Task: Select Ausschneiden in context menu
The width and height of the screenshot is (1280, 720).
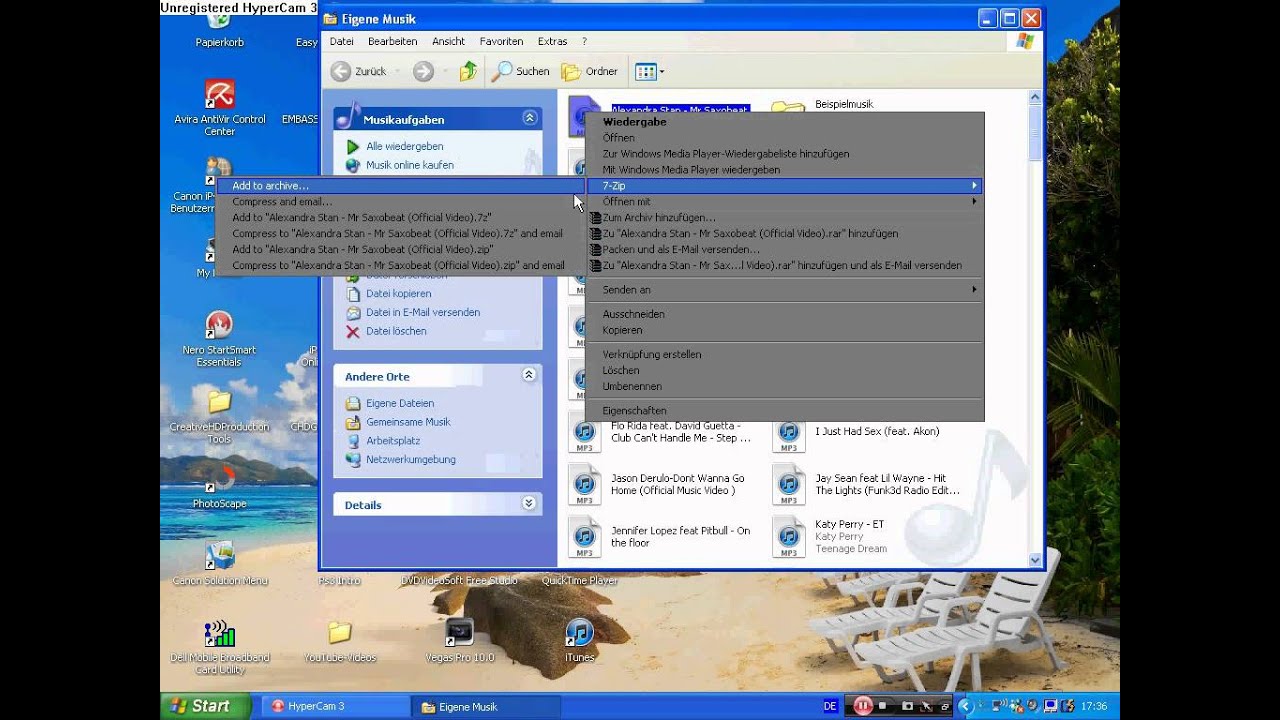Action: 784,314
